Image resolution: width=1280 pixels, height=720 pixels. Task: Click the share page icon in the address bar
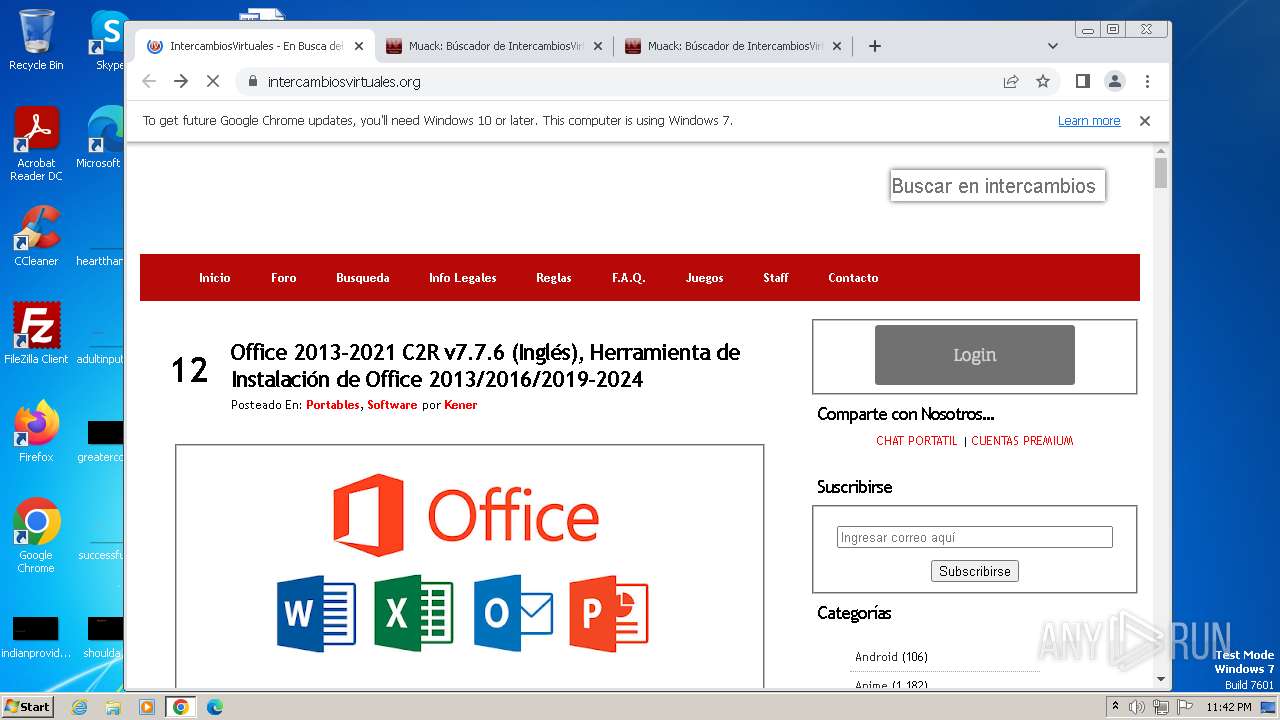point(1011,81)
